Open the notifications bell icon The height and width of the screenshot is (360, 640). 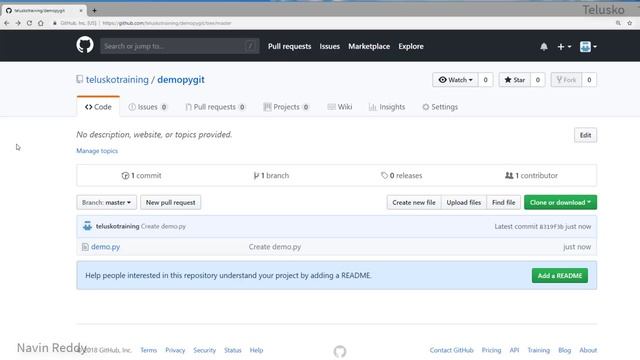tap(544, 47)
